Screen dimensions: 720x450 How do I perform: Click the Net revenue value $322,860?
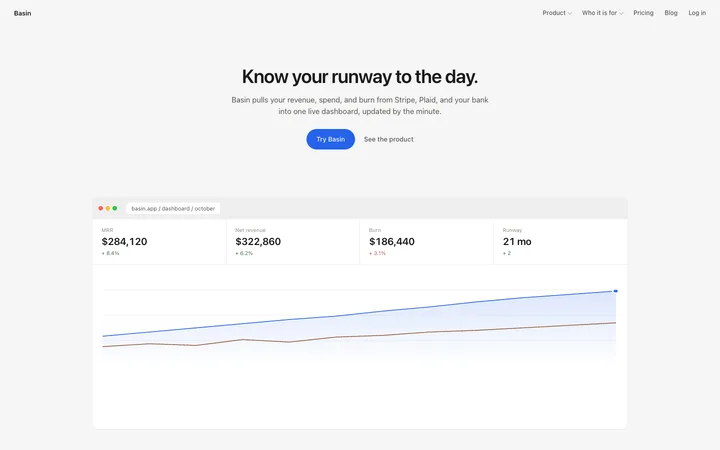tap(258, 242)
